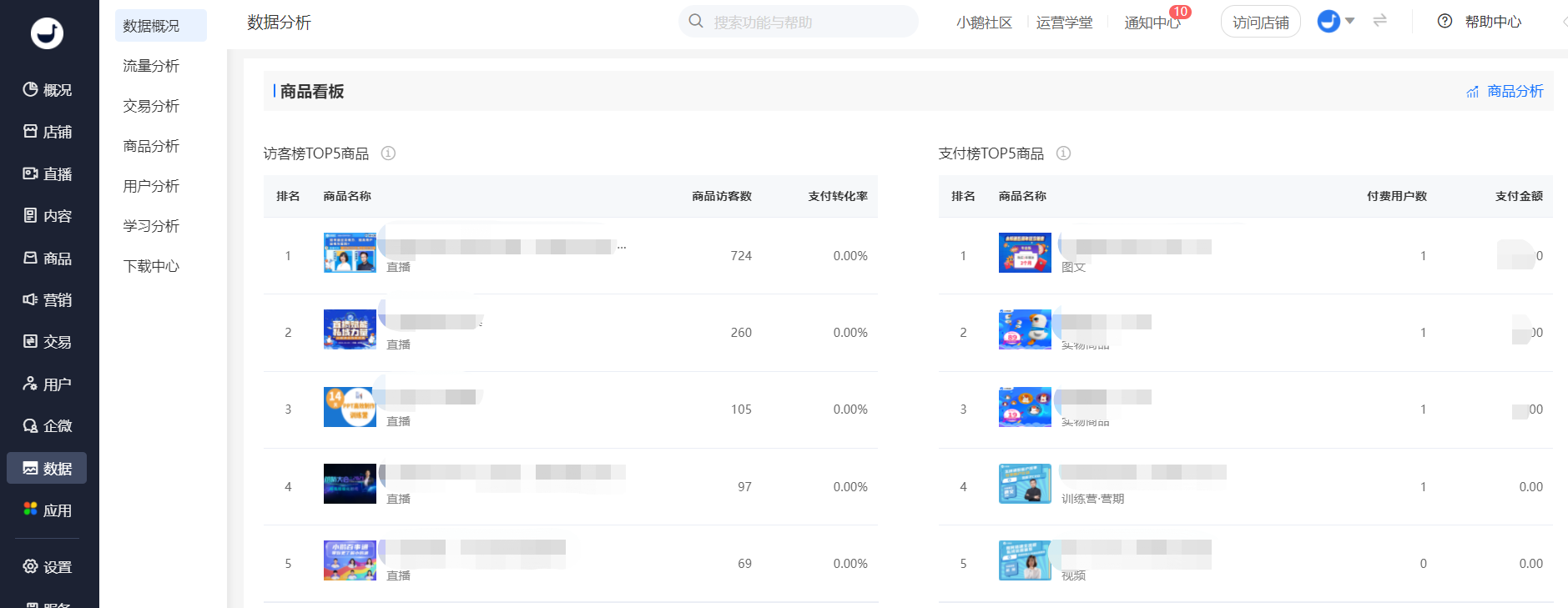Click the 训练营·营期 type label
Image resolution: width=1568 pixels, height=608 pixels.
[1092, 499]
